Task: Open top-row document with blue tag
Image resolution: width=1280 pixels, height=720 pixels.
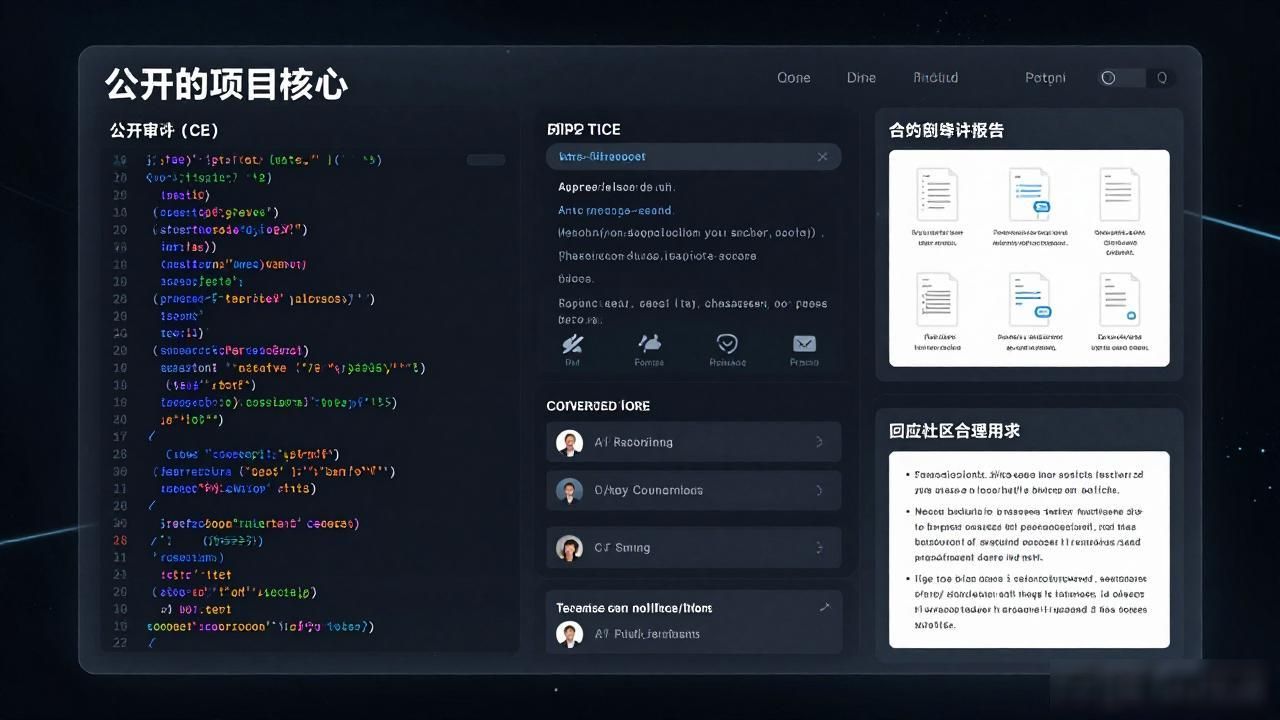Action: pyautogui.click(x=1029, y=195)
